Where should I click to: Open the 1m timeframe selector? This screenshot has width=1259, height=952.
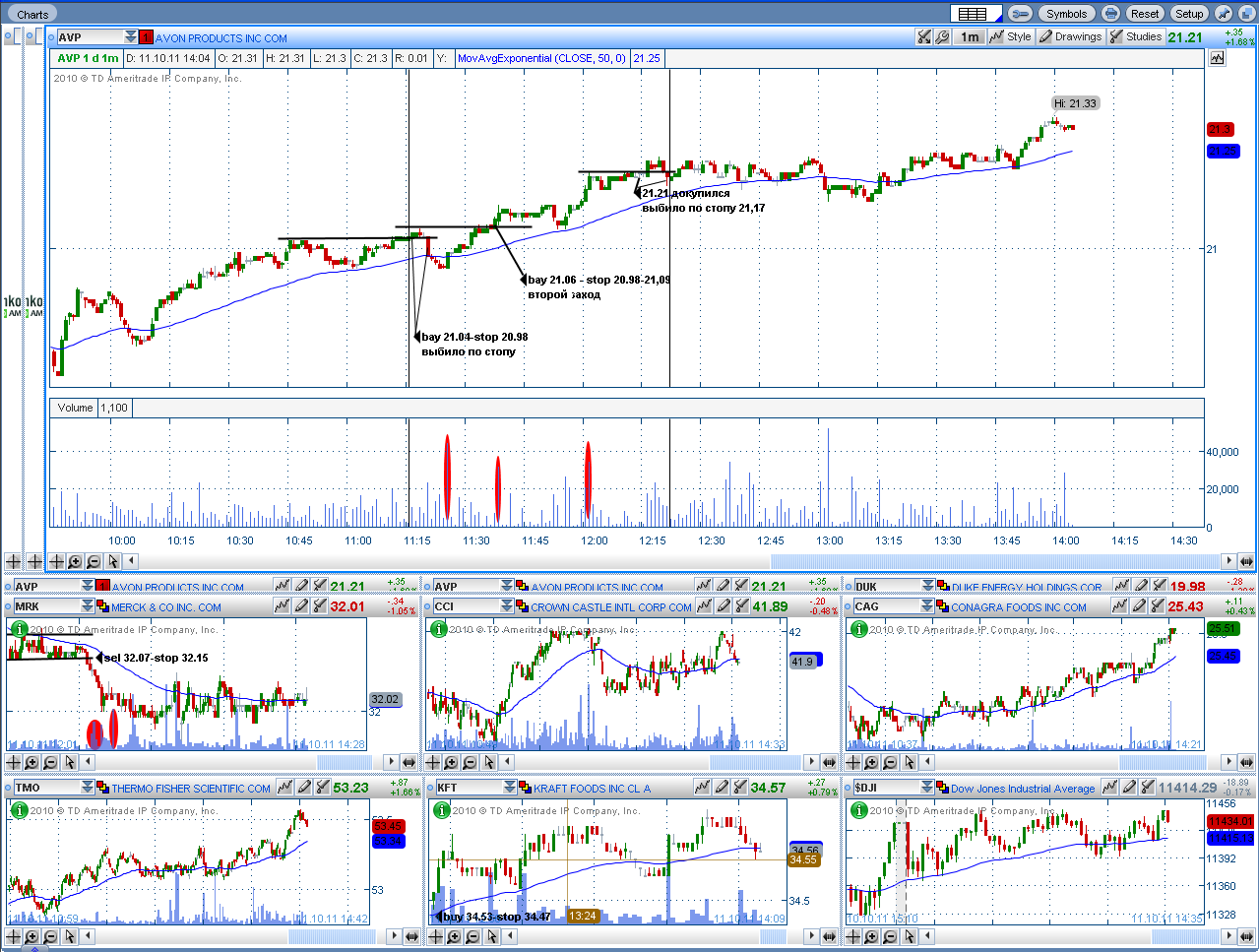coord(971,37)
